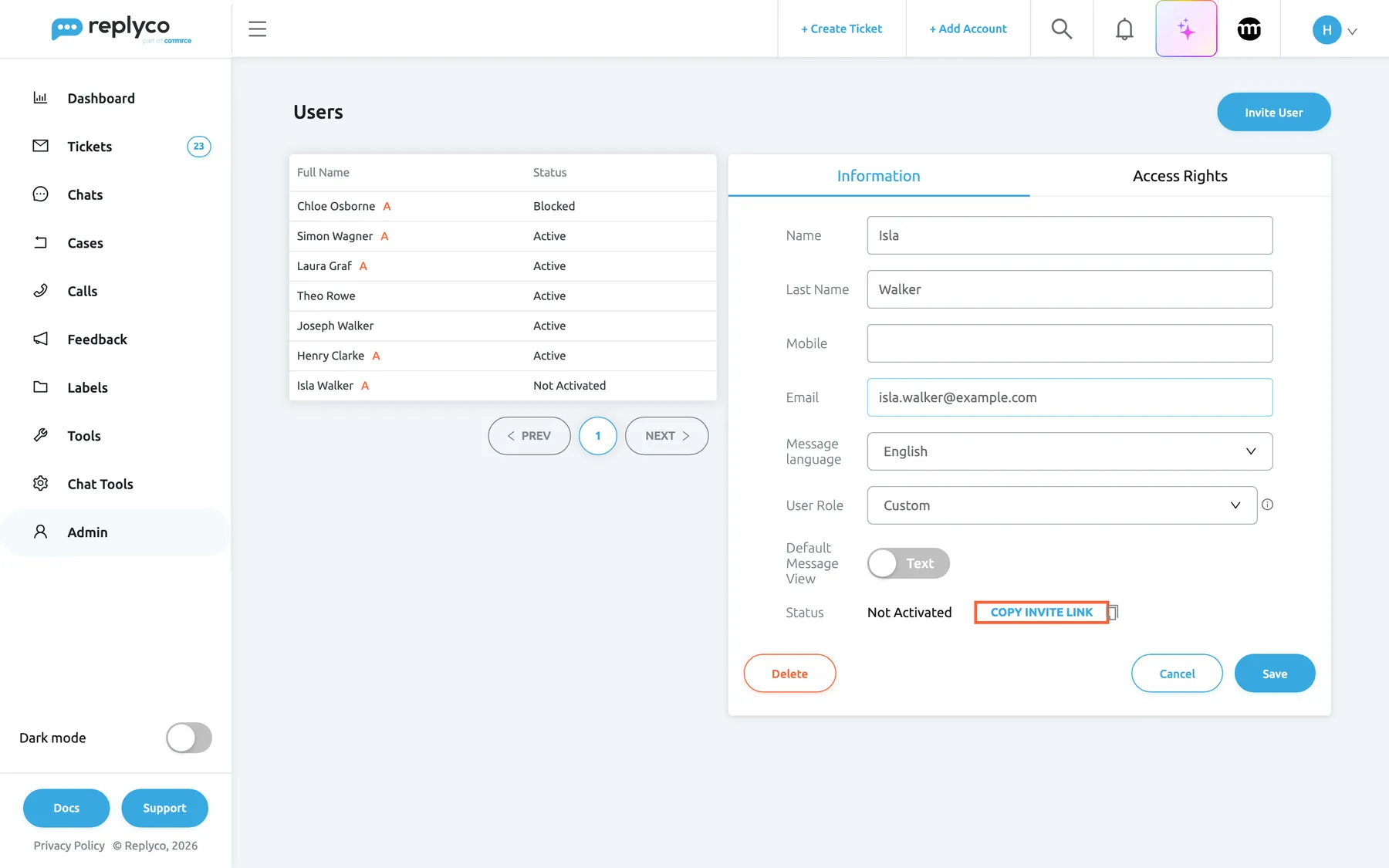Click the Email input field

1070,397
